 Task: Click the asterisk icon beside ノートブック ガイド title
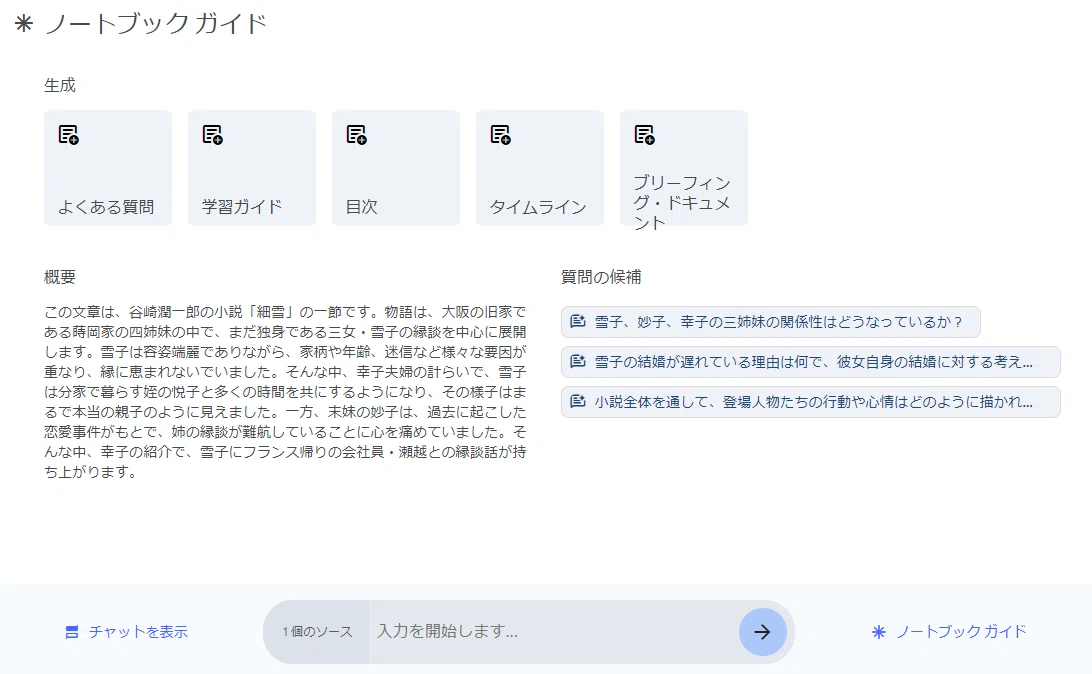24,24
